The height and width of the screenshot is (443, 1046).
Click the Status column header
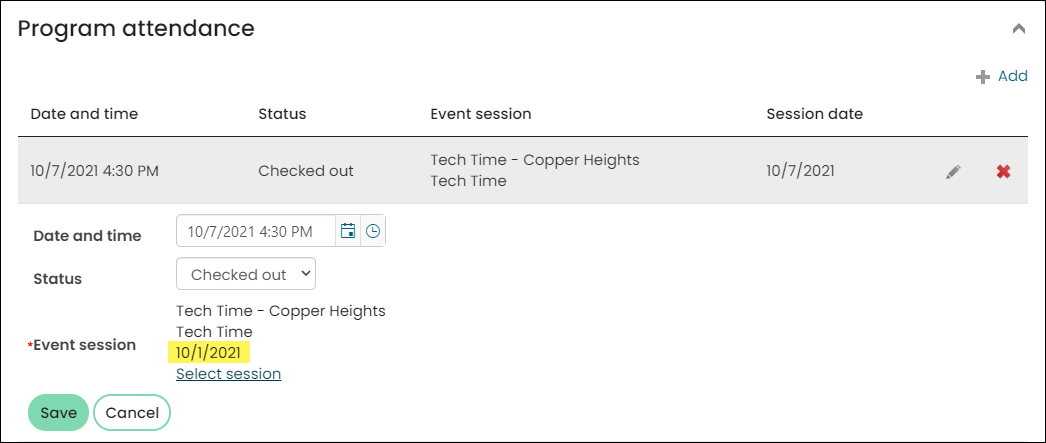pyautogui.click(x=282, y=114)
